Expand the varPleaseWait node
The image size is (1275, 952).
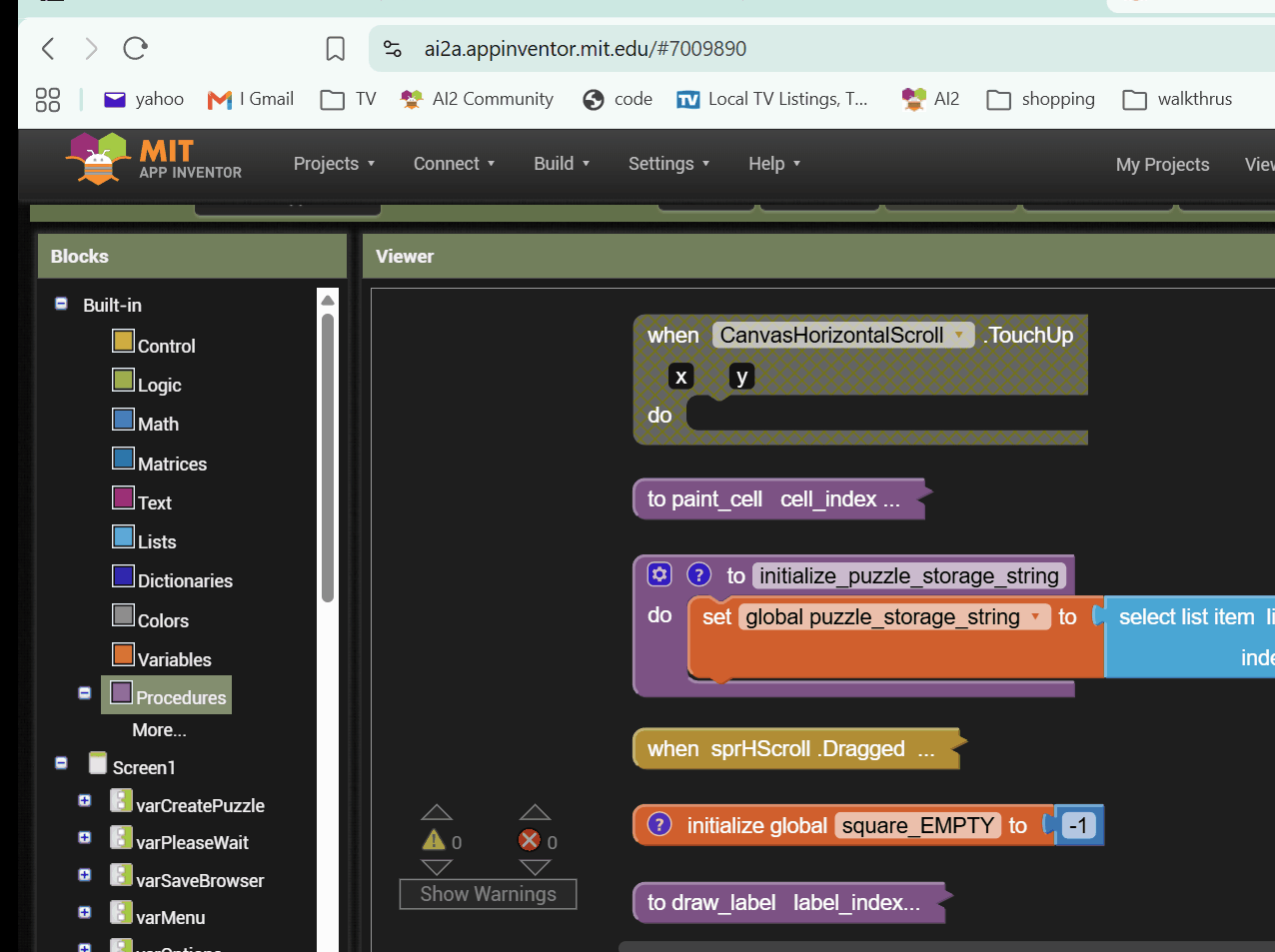[x=85, y=837]
